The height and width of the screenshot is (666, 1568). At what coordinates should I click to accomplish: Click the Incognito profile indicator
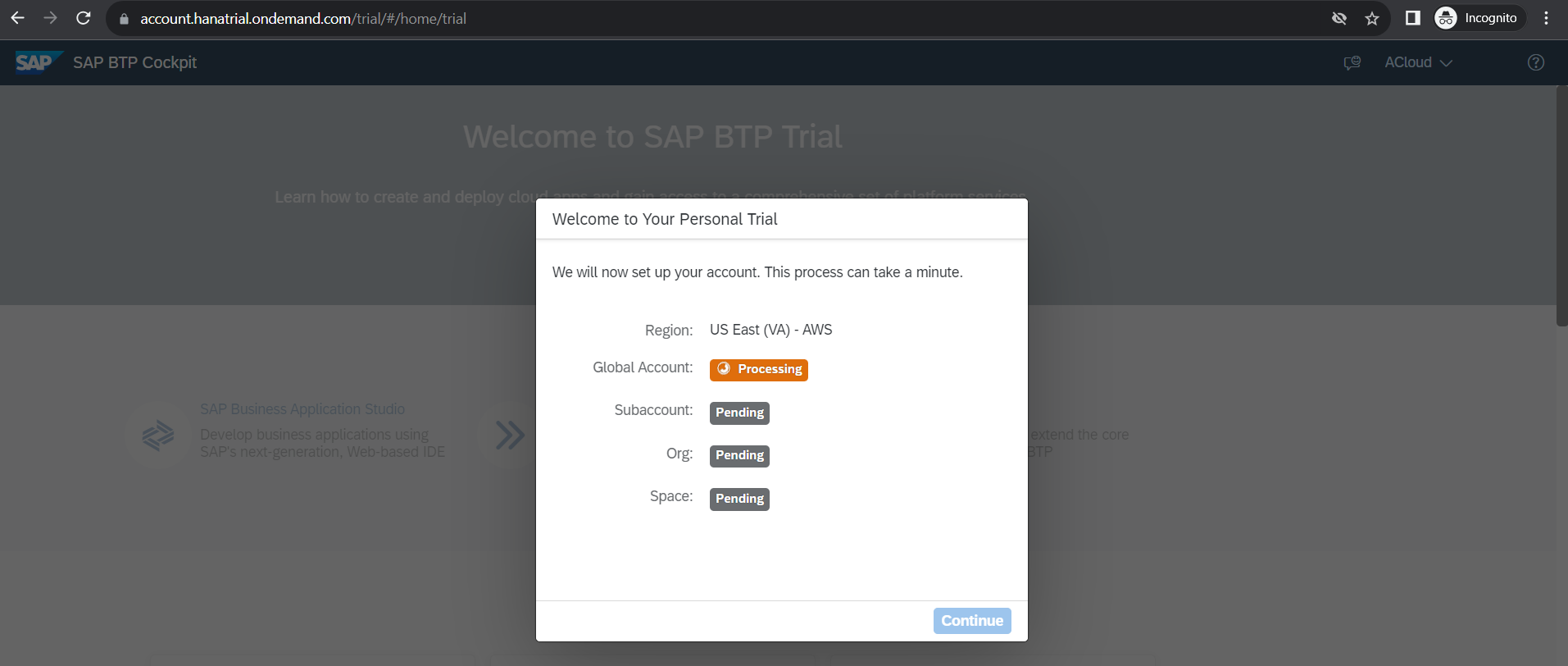coord(1479,18)
